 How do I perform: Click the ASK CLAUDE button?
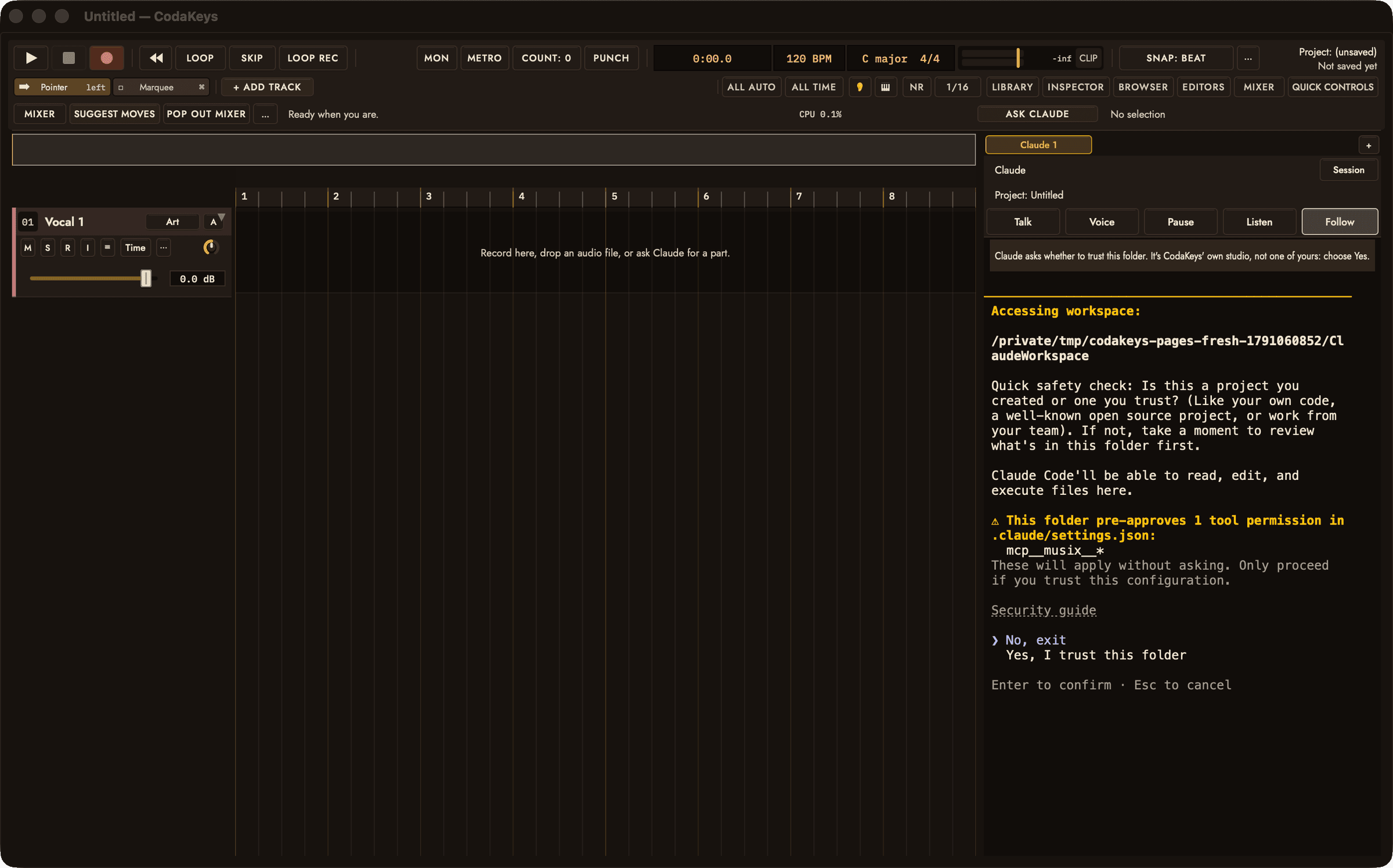pos(1037,114)
